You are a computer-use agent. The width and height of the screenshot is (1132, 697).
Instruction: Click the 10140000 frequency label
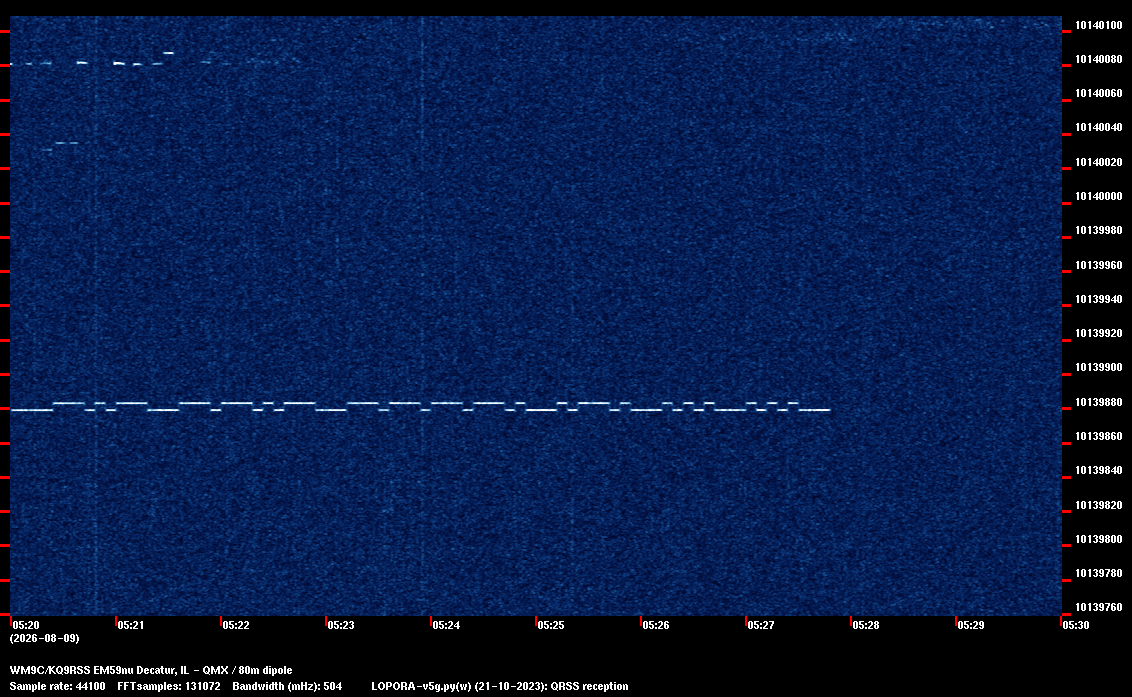click(1099, 196)
